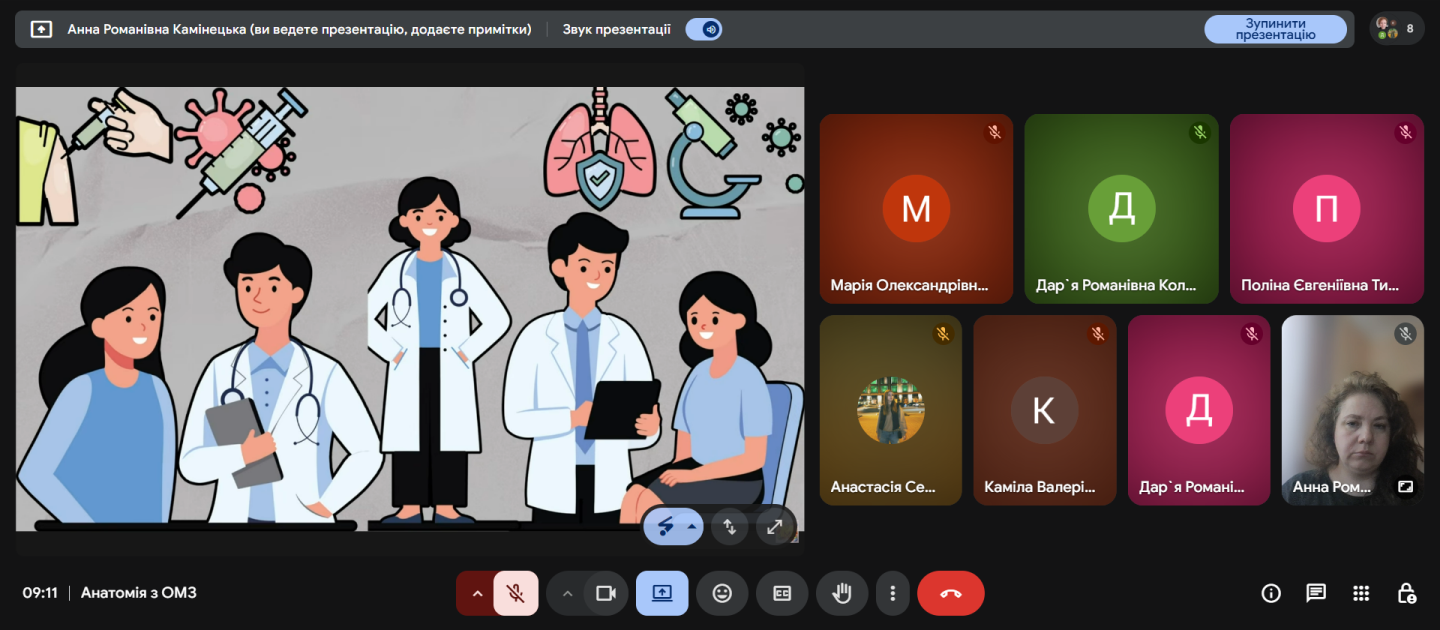The width and height of the screenshot is (1440, 630).
Task: Select Поліна Євгеніївна participant tile
Action: [1327, 209]
